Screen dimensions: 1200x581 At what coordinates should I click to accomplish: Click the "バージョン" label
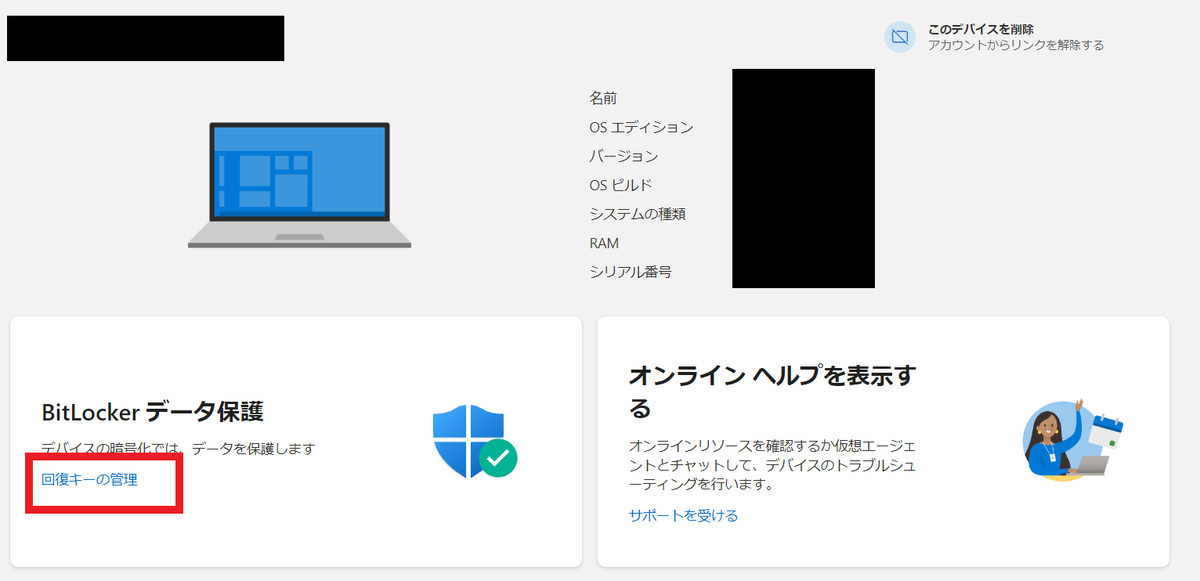[623, 156]
